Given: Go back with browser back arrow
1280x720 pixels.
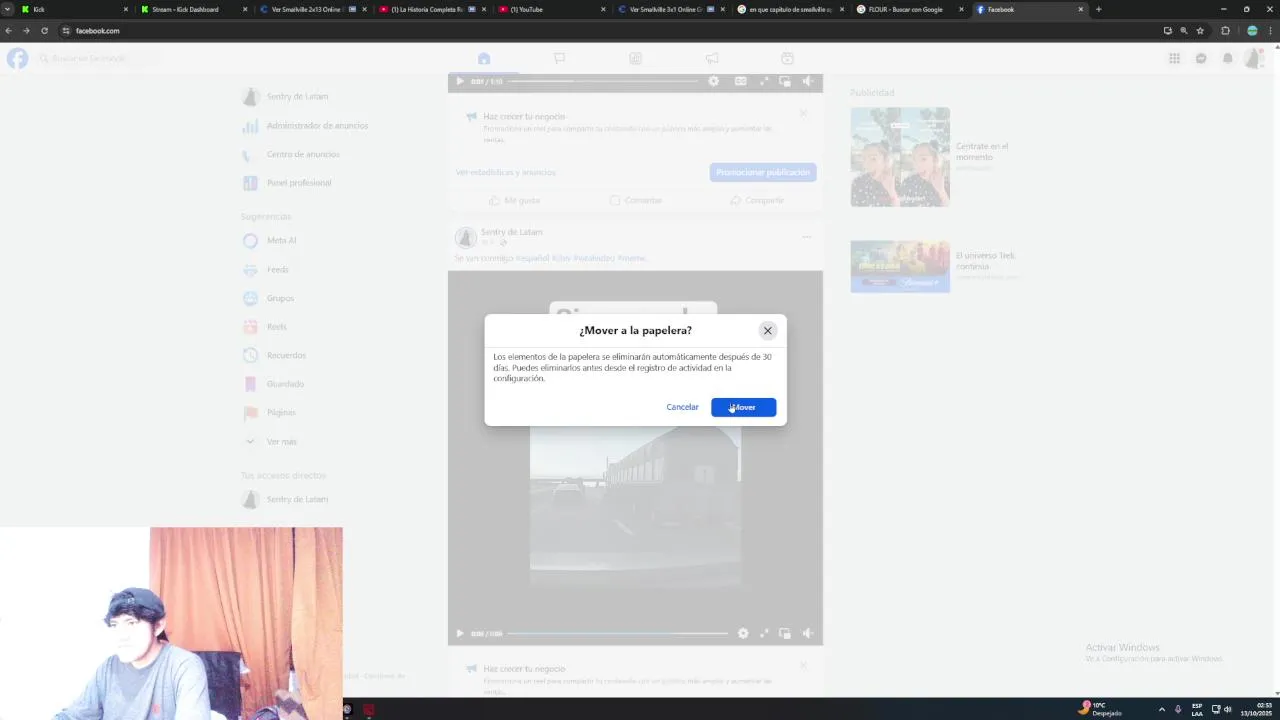Looking at the screenshot, I should [9, 31].
